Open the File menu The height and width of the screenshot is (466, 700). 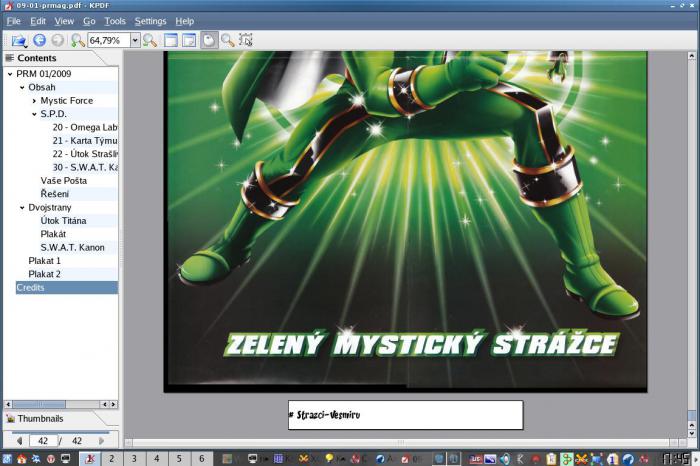pyautogui.click(x=13, y=21)
